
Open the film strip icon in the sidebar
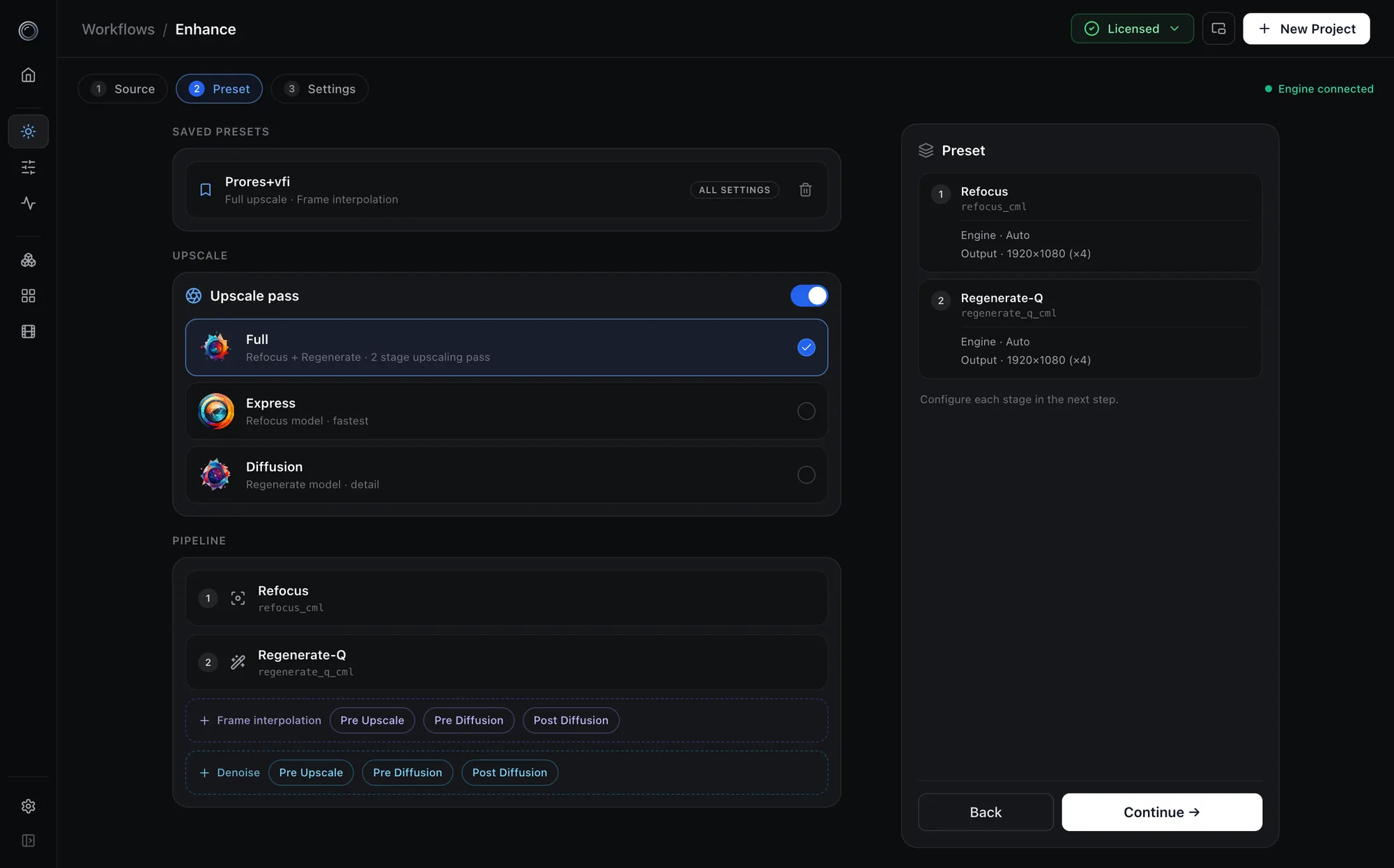click(x=28, y=332)
